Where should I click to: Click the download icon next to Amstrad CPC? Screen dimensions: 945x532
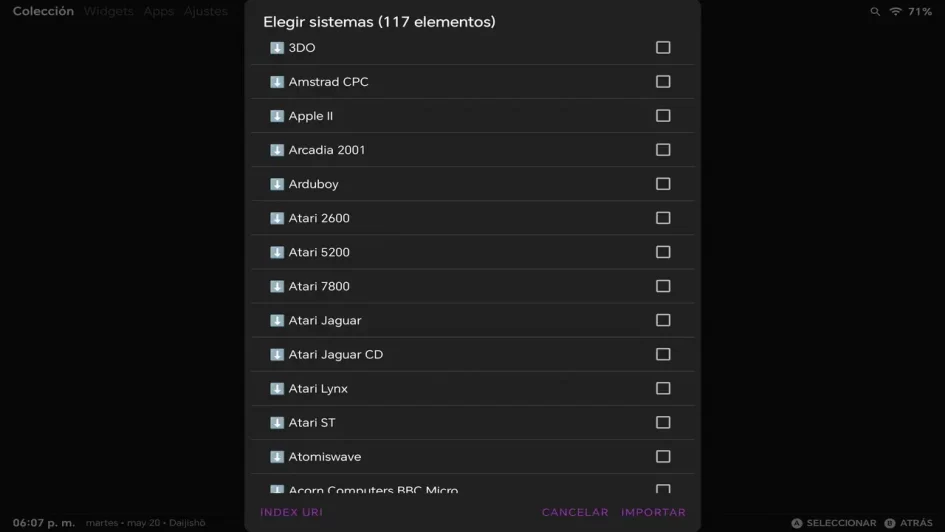point(277,82)
